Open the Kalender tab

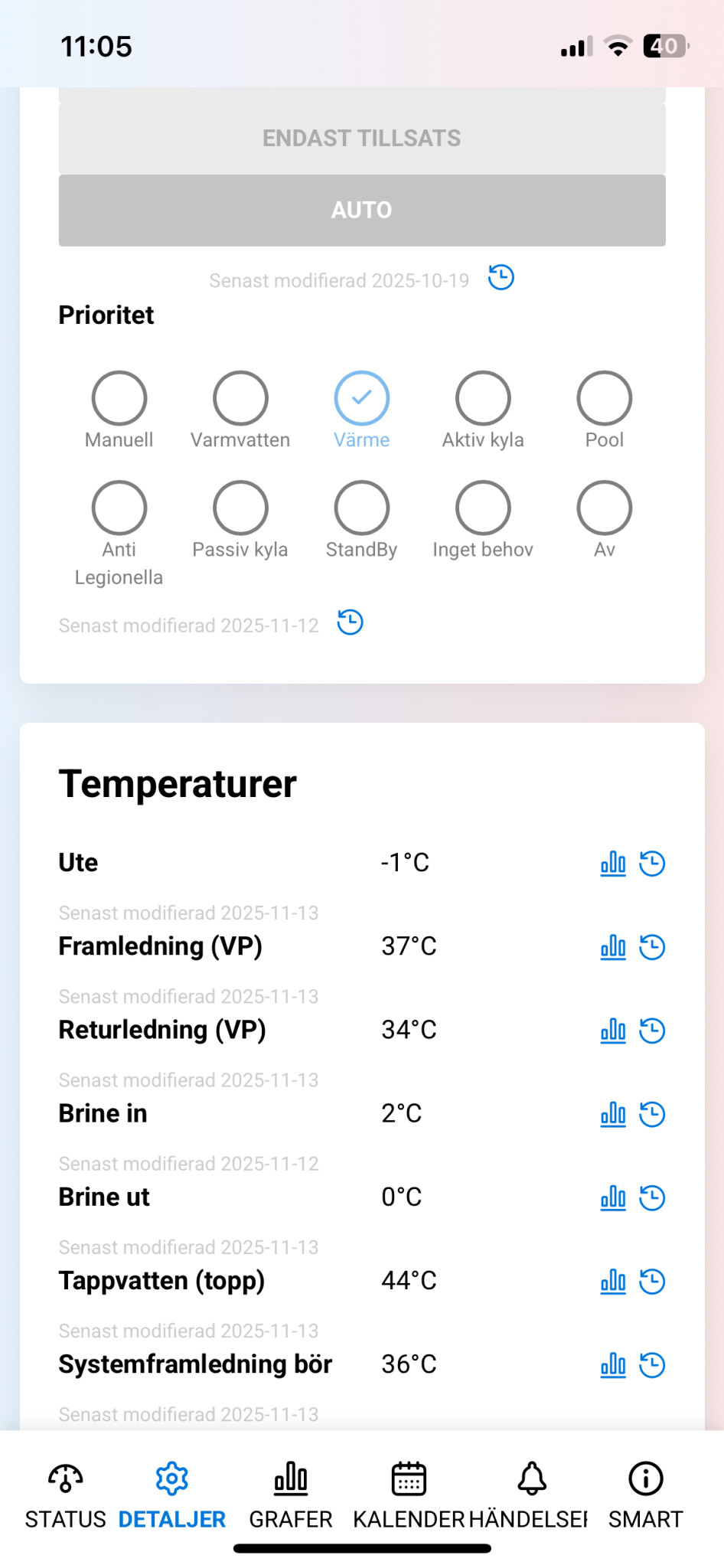pyautogui.click(x=409, y=1493)
